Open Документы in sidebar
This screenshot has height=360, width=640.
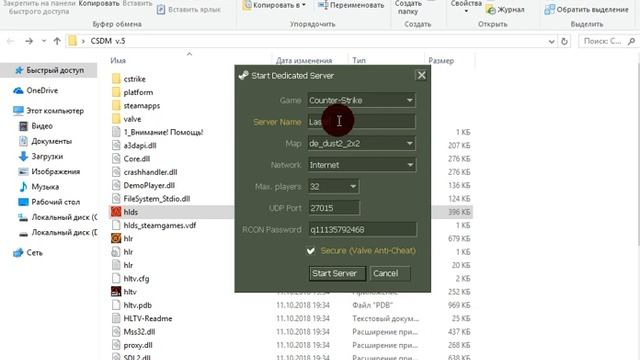45,141
